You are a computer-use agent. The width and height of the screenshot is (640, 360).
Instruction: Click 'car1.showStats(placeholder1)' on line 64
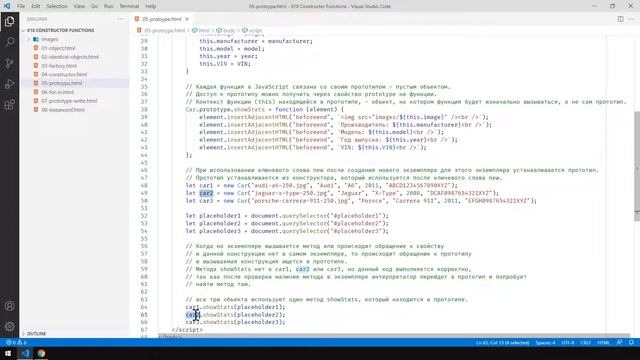click(236, 307)
